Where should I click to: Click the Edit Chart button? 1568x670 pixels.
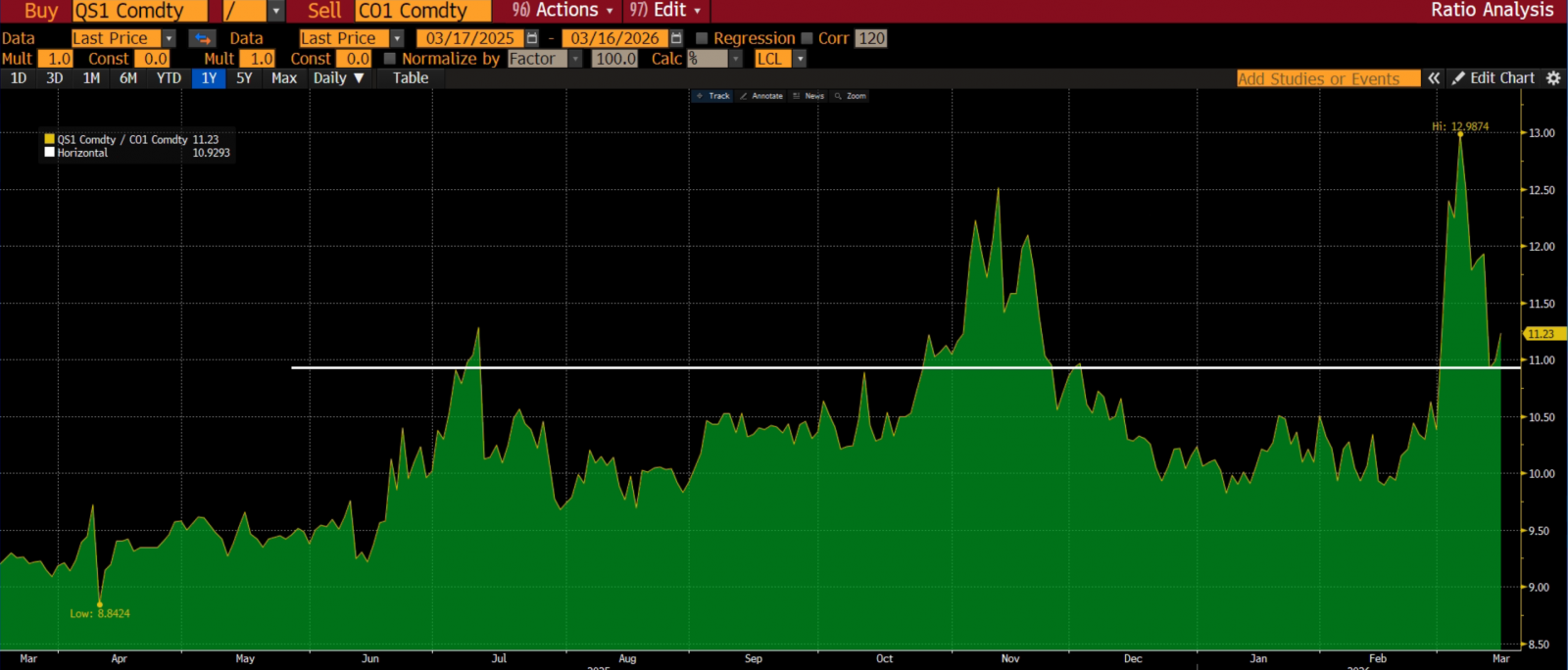[1494, 78]
